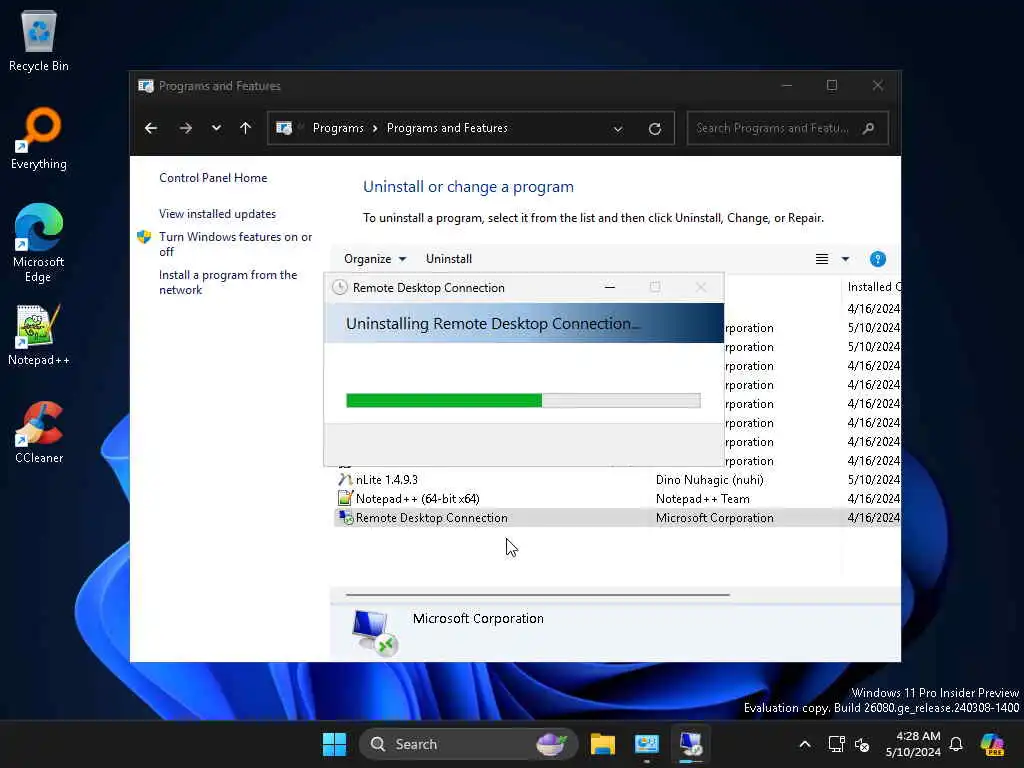Open clock and date 4:28 AM
Screen dimensions: 1024x768
pos(913,744)
